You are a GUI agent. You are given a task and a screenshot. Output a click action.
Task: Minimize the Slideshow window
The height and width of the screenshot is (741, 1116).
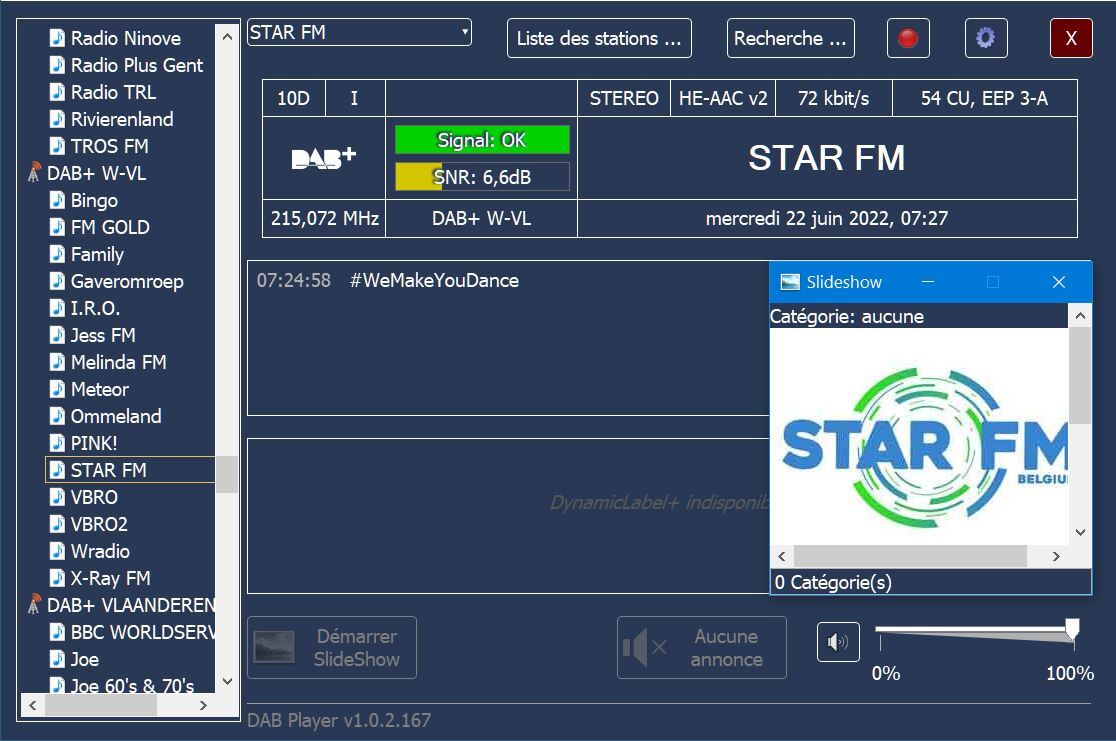928,282
